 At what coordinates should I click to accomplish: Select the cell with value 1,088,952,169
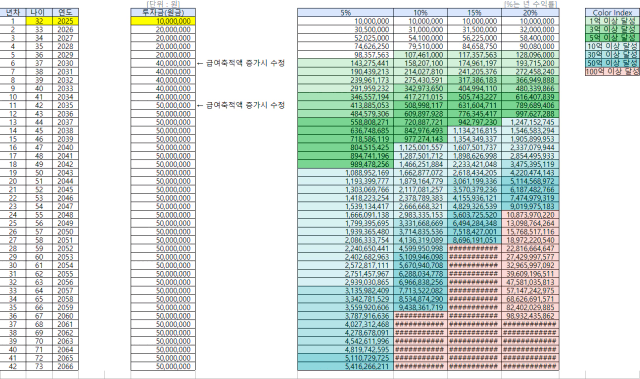point(345,173)
